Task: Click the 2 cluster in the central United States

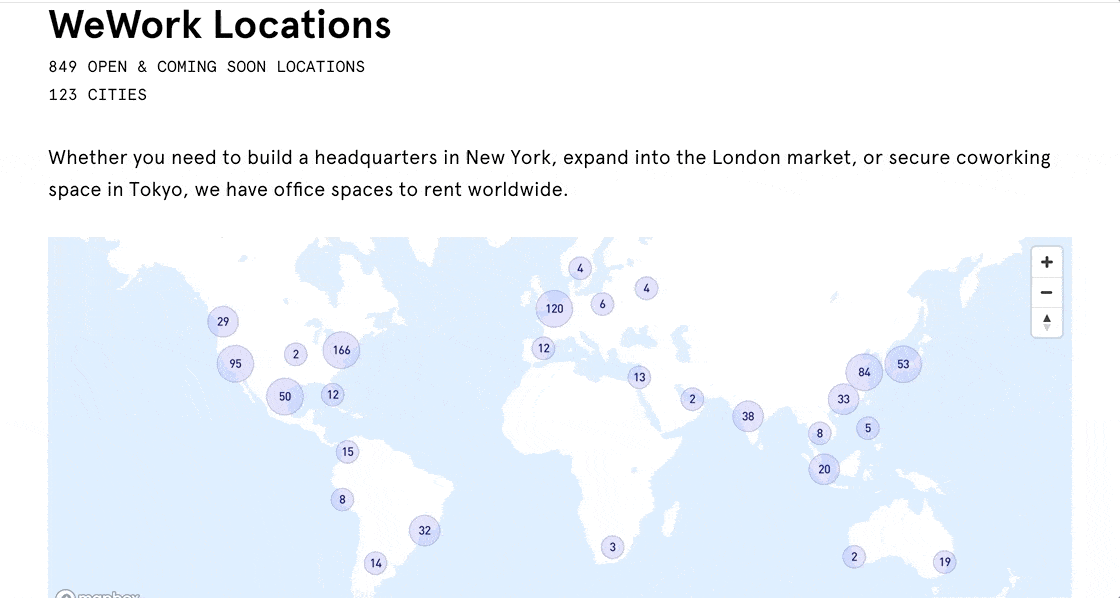Action: tap(296, 354)
